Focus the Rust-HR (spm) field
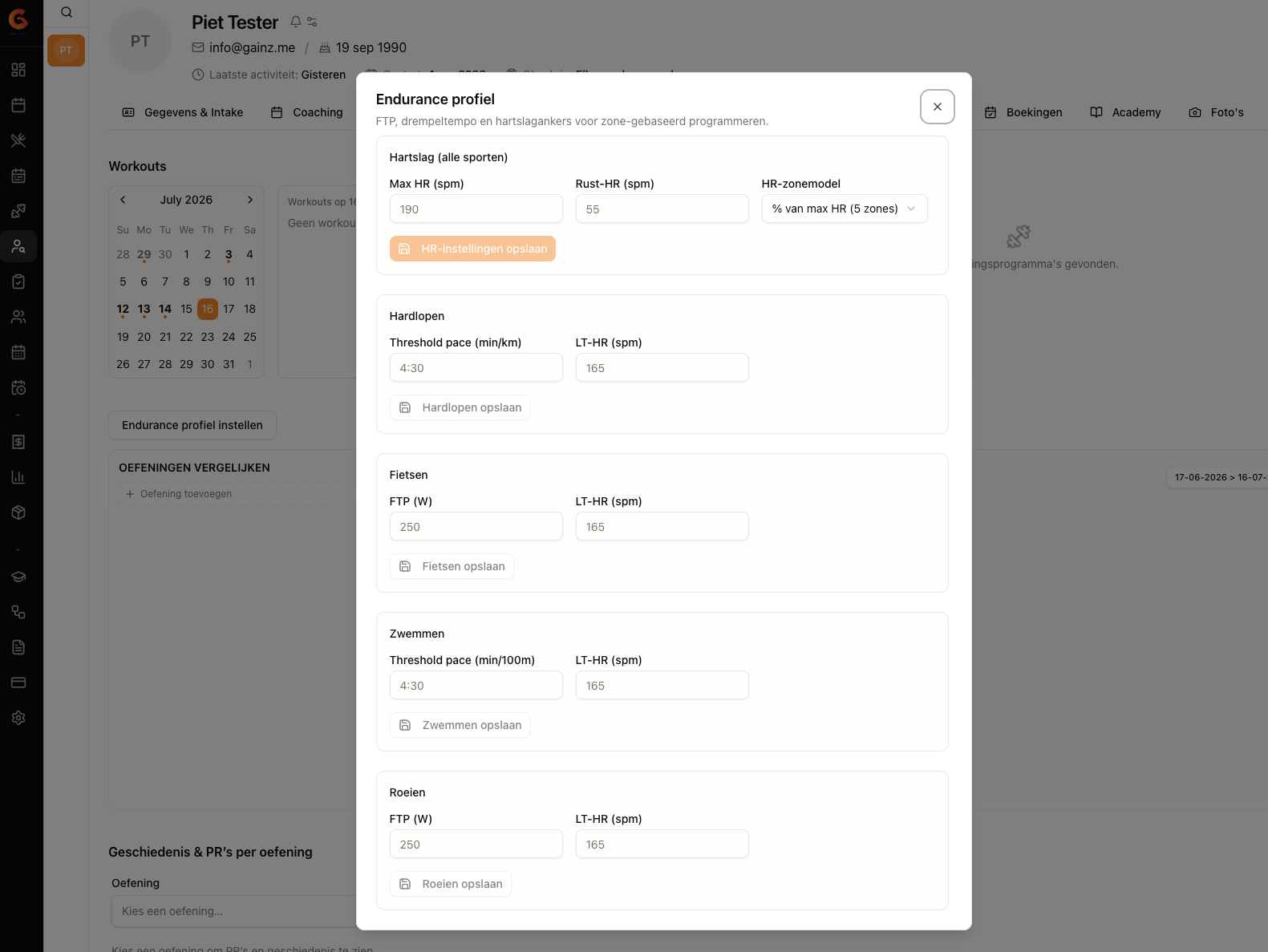Screen dimensions: 1268x952 click(x=662, y=209)
